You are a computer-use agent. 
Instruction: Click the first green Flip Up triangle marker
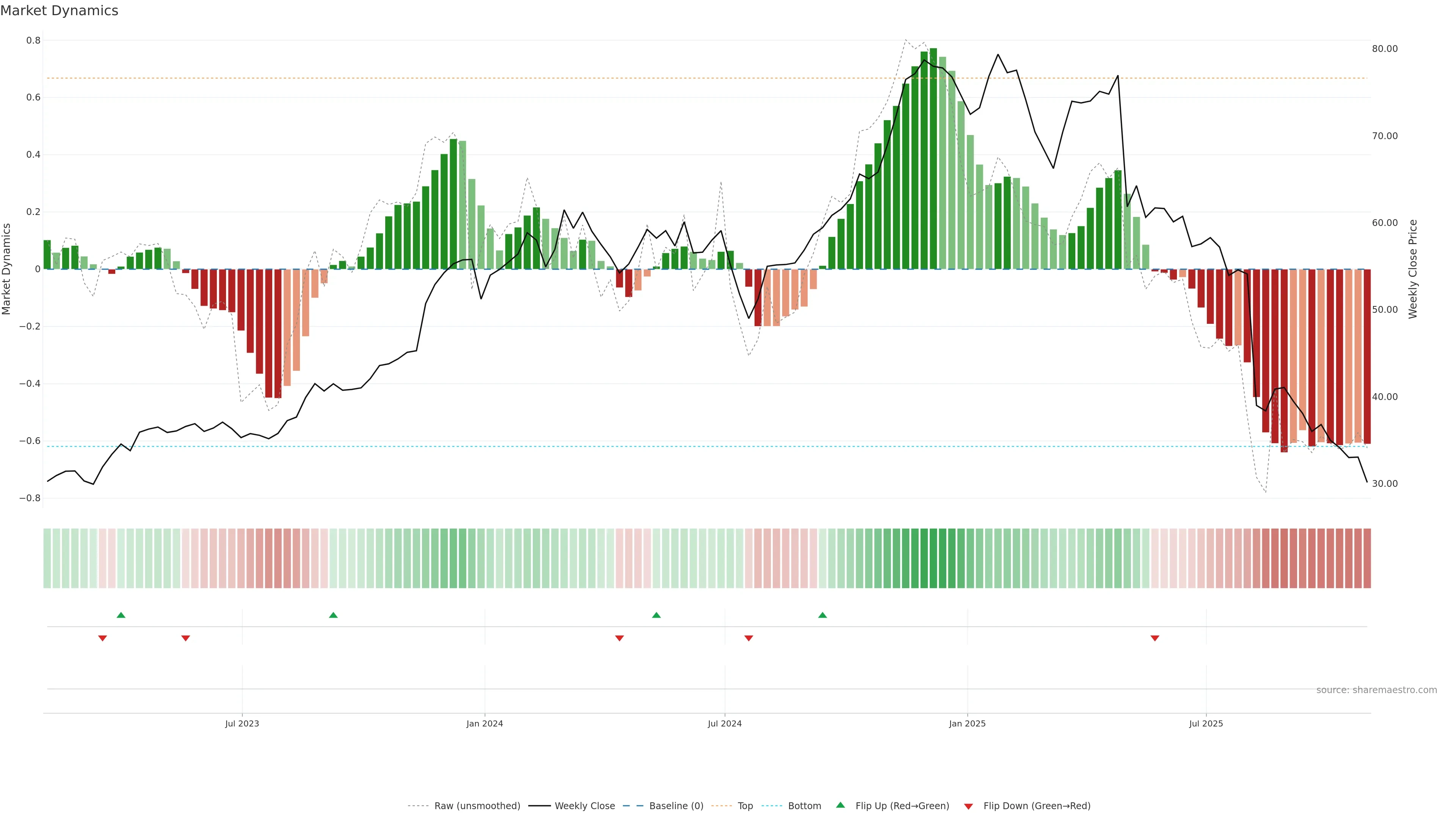[x=121, y=615]
